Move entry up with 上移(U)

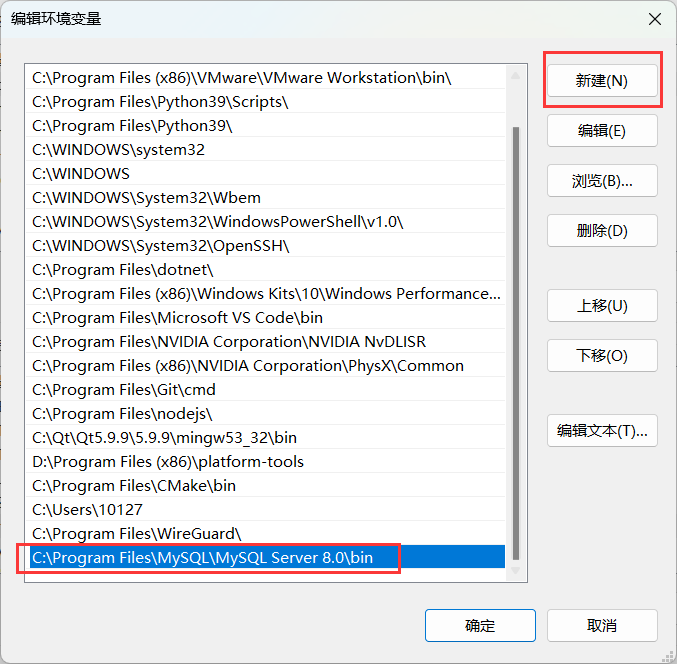(601, 306)
